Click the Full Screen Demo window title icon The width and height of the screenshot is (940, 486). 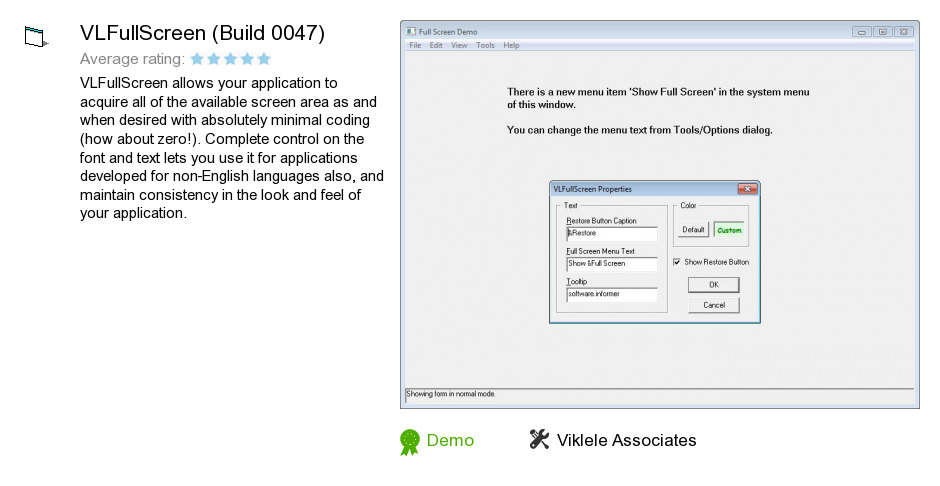pos(411,32)
